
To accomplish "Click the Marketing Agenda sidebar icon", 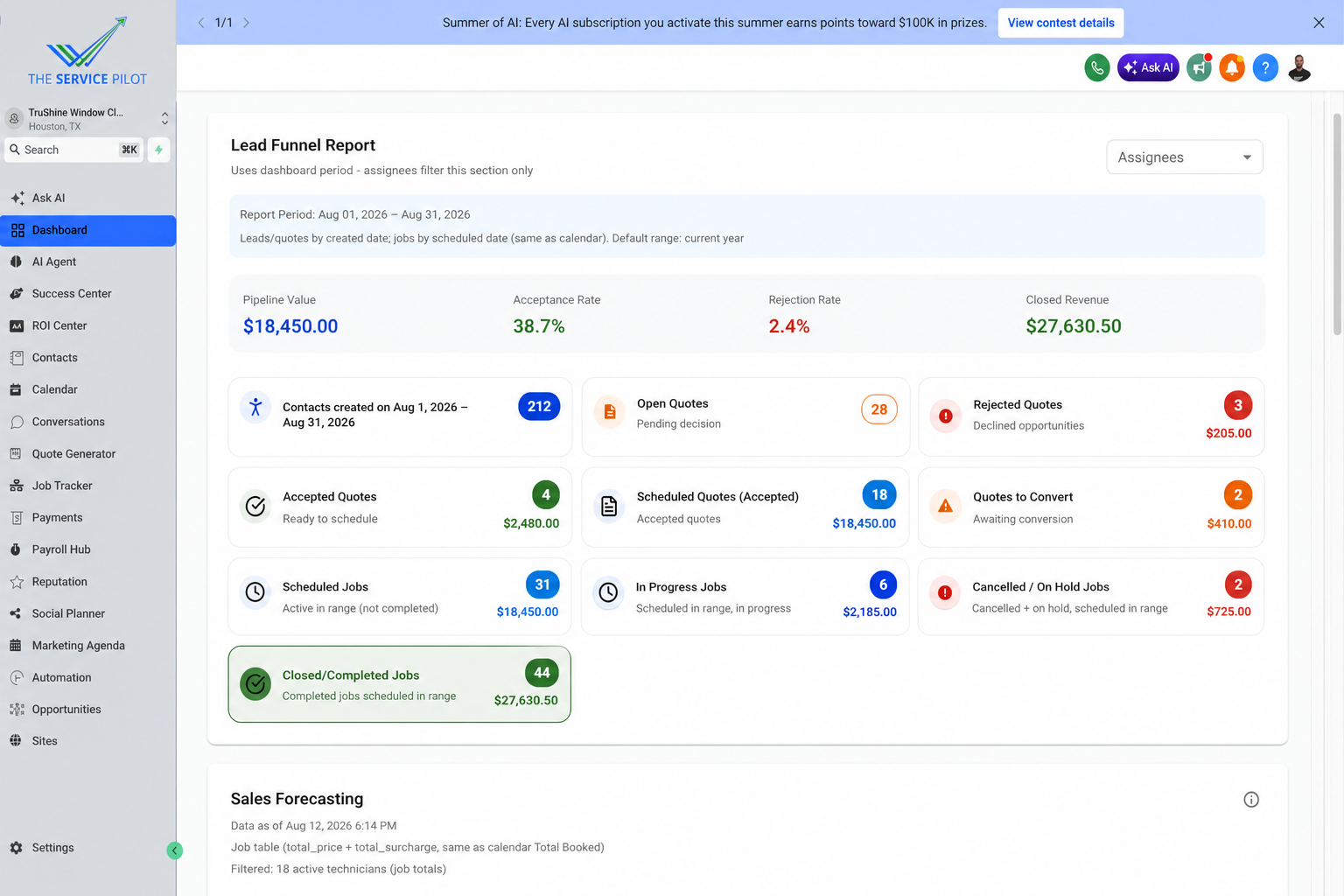I will pos(16,646).
